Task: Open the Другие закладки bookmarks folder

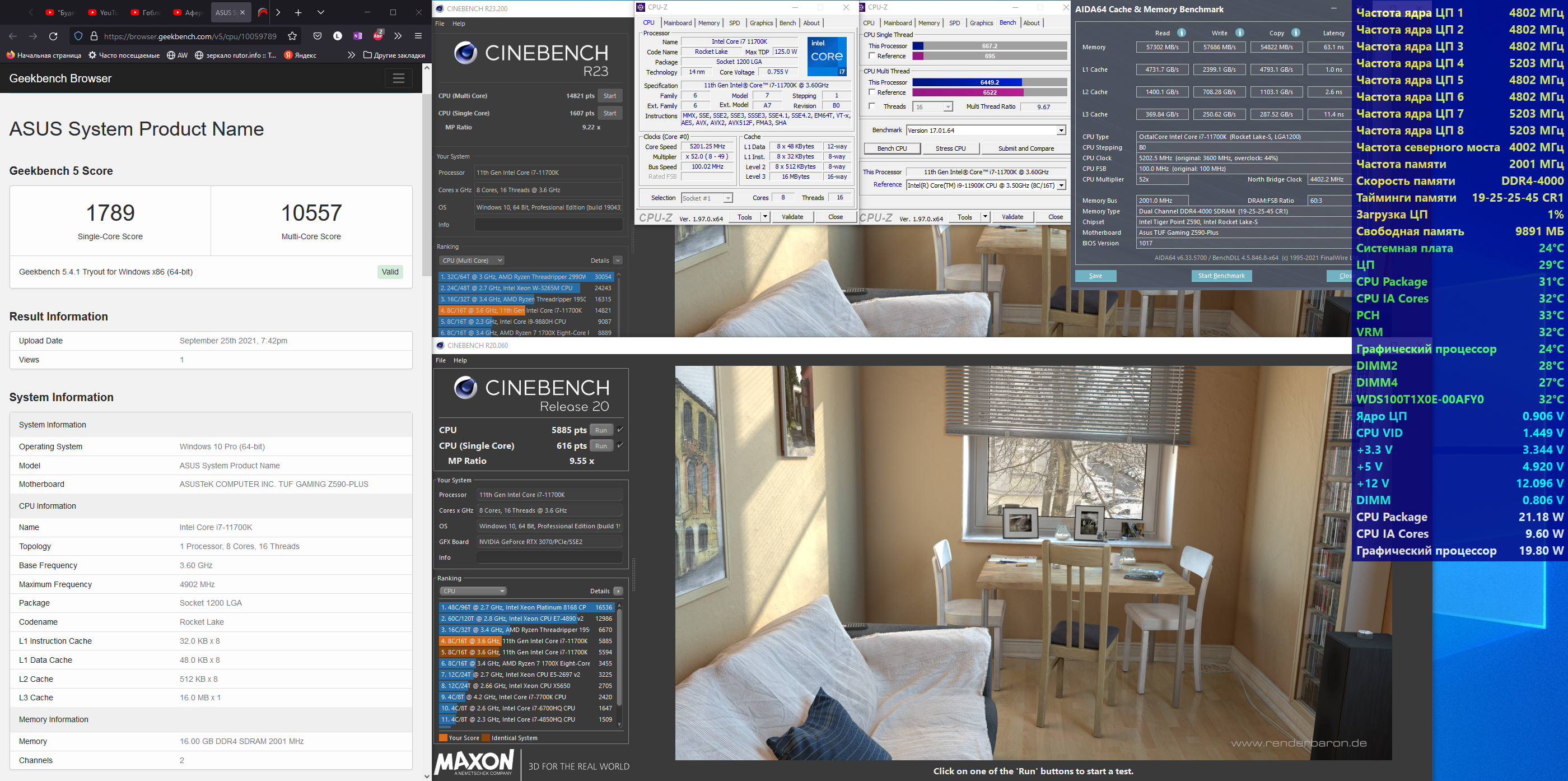Action: coord(394,55)
